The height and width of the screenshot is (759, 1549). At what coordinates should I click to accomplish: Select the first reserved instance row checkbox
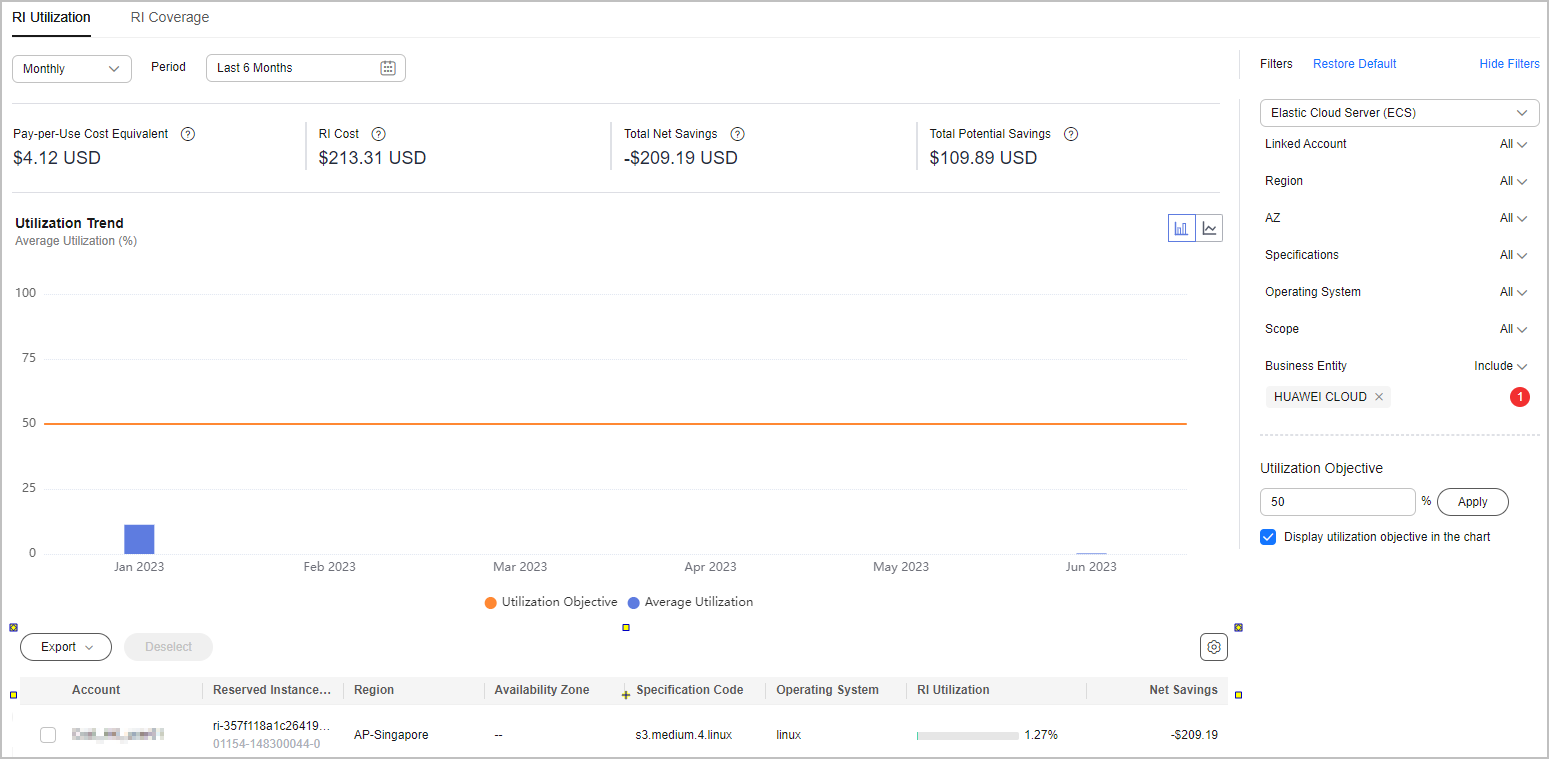(x=48, y=735)
